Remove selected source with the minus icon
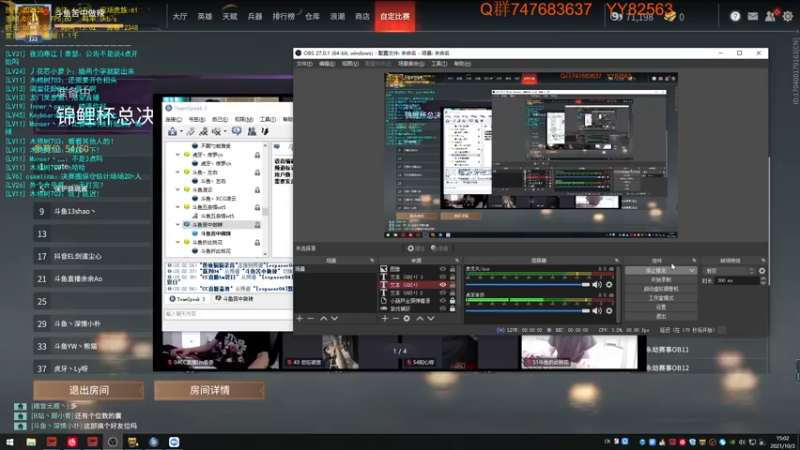Screen dimensions: 800x450 [395, 318]
